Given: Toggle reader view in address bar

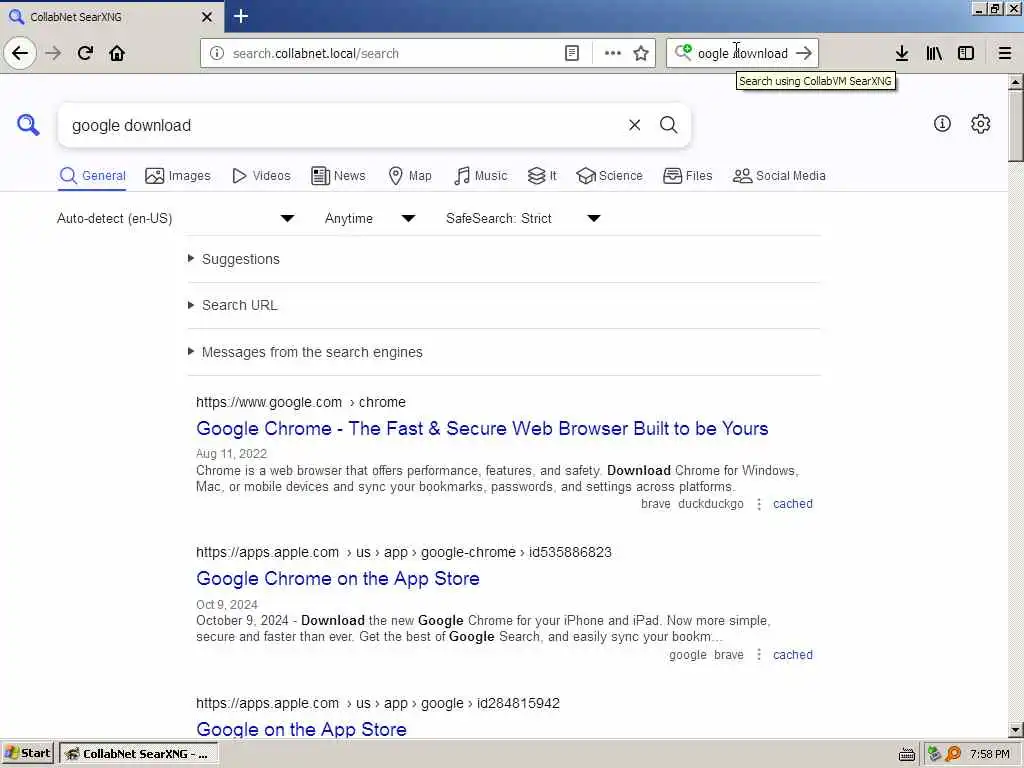Looking at the screenshot, I should pos(571,54).
